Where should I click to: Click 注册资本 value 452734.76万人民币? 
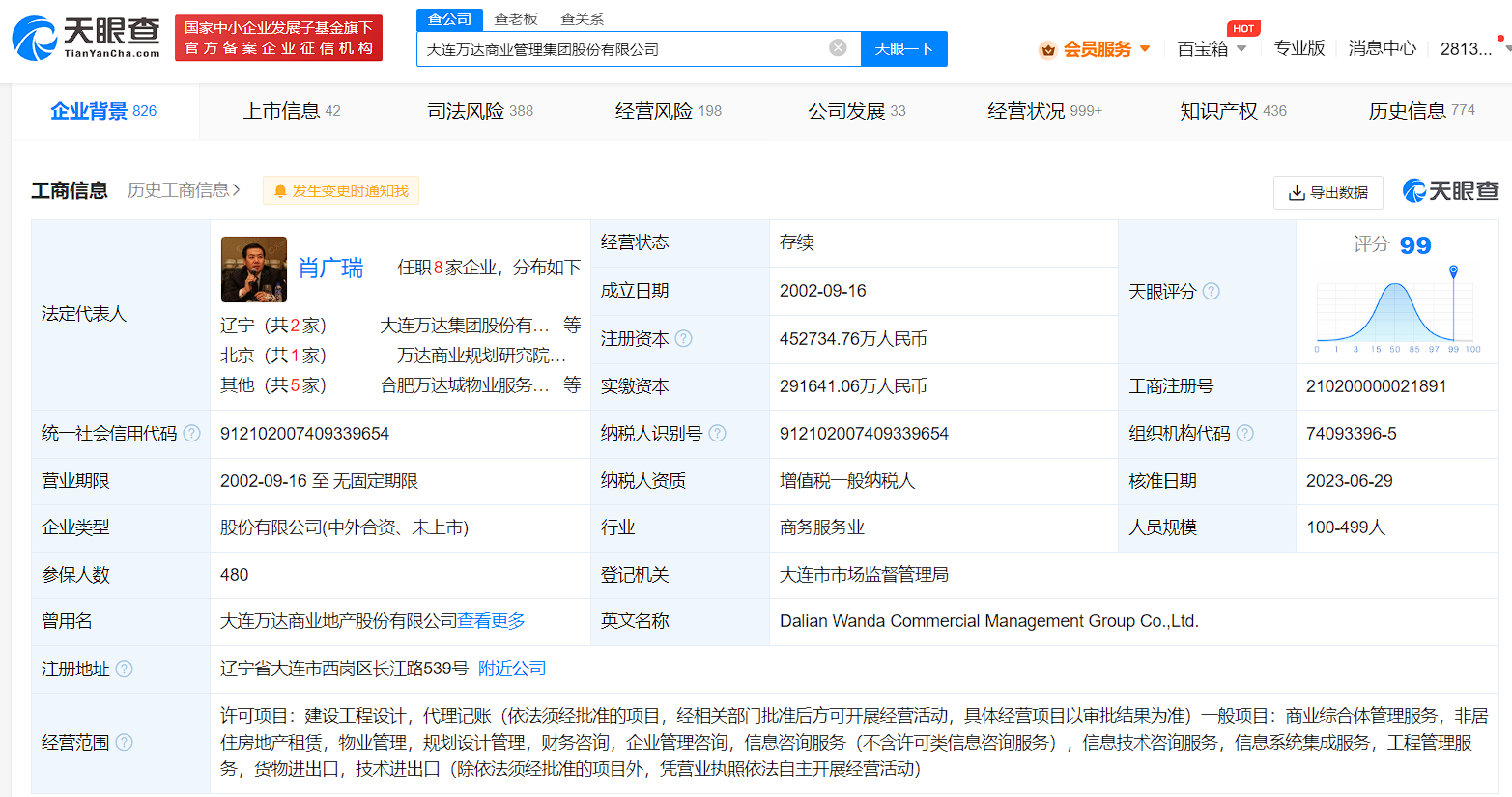click(x=853, y=339)
